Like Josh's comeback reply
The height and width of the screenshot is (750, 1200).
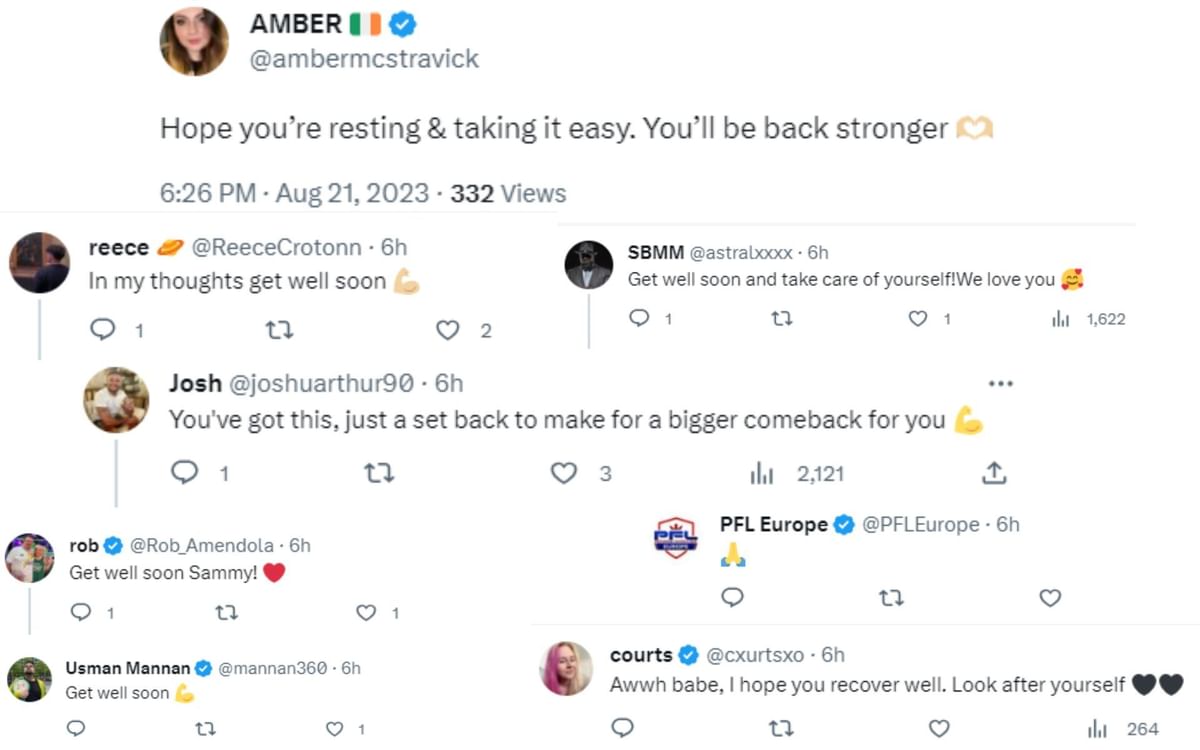pos(565,473)
